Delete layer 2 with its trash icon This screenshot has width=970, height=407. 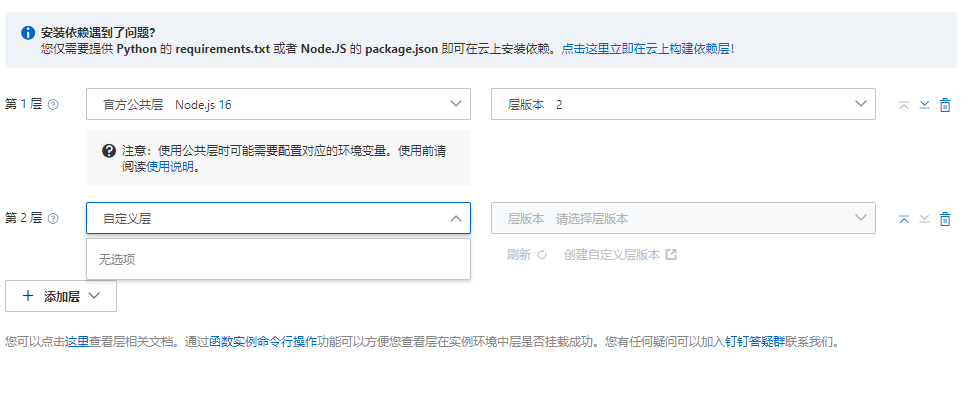[945, 219]
